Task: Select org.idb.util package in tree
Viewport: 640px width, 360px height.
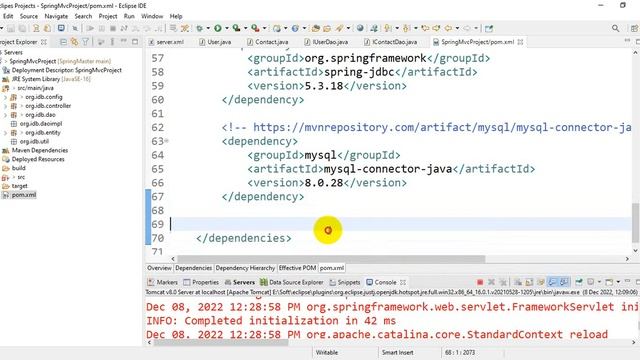Action: coord(34,142)
